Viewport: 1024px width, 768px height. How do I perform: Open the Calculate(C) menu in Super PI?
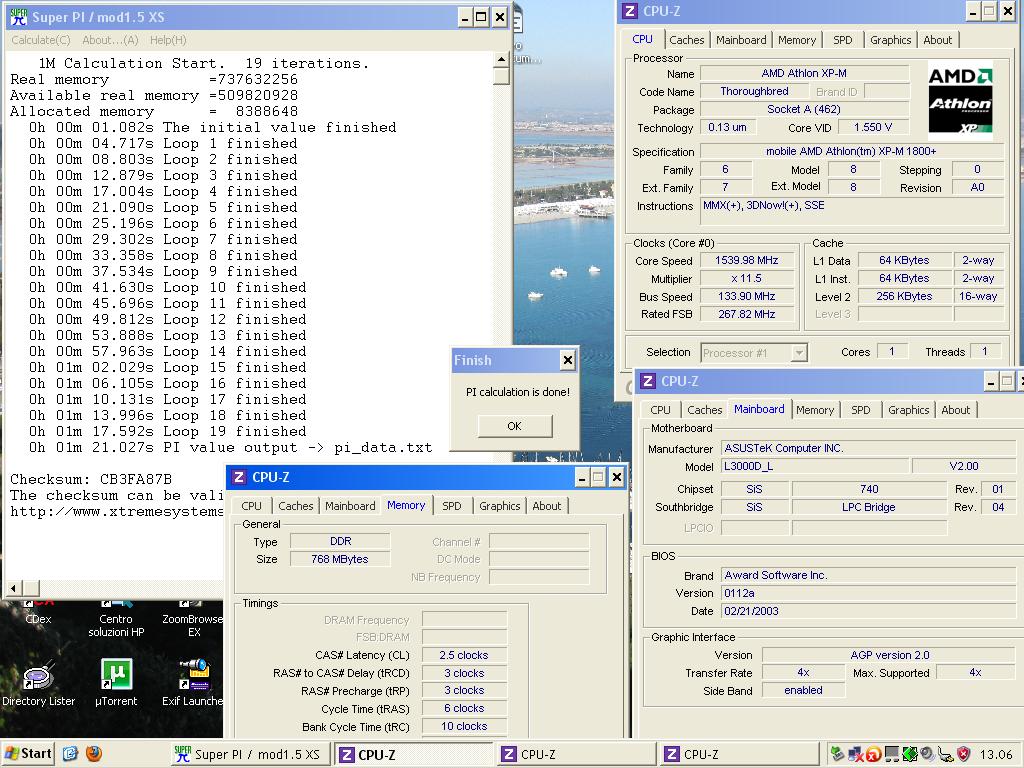click(x=40, y=40)
